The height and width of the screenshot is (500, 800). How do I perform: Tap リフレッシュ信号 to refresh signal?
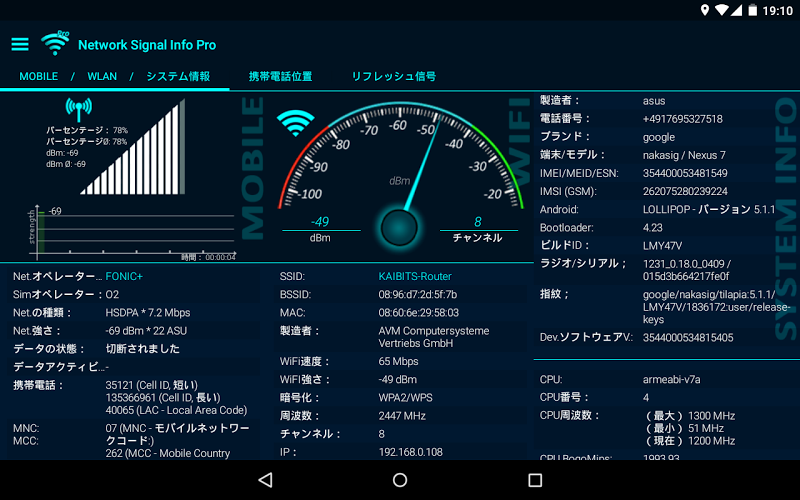click(393, 77)
